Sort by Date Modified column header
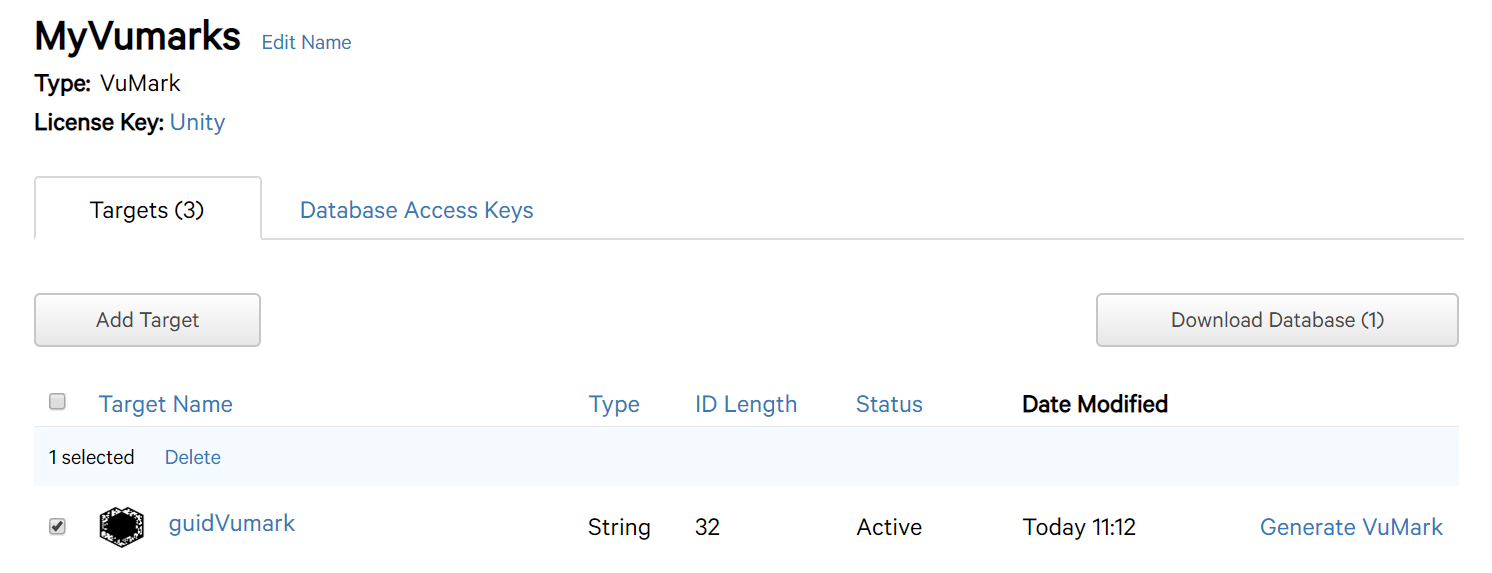Viewport: 1492px width, 573px height. point(1095,404)
